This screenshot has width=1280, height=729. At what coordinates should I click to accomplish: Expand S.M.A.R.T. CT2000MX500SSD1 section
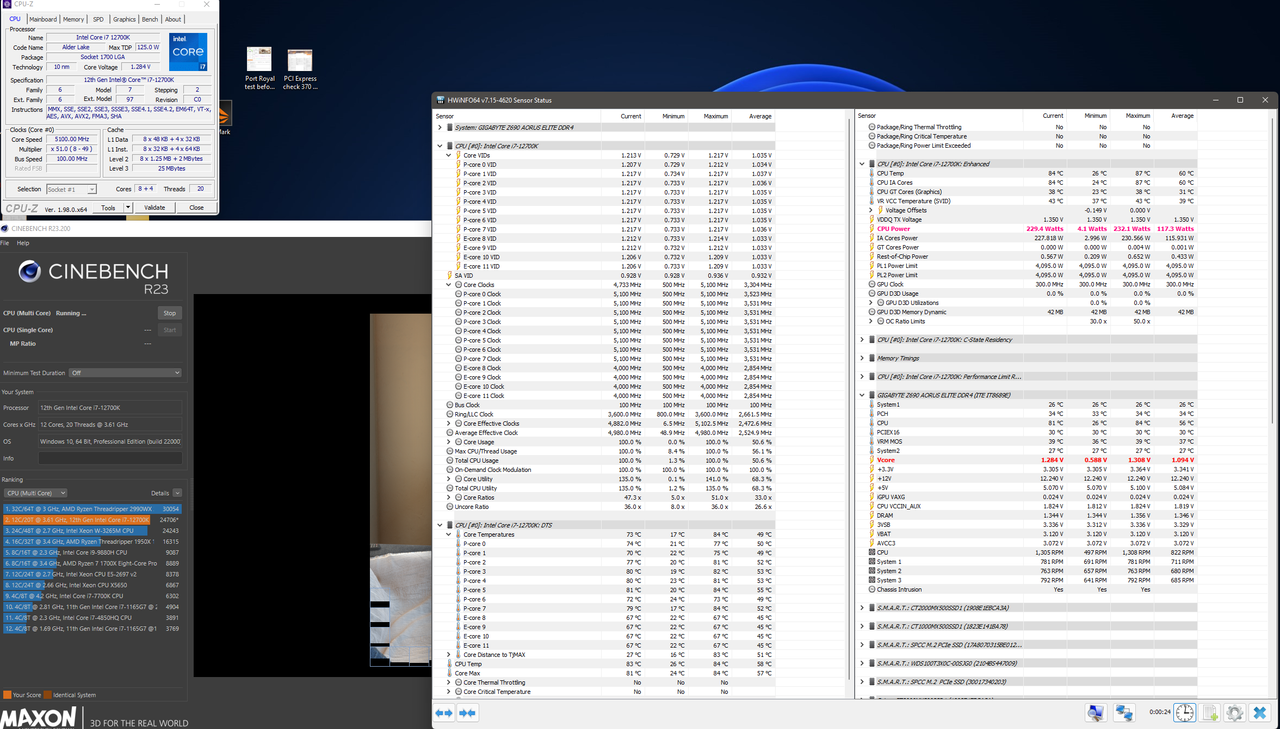[862, 607]
